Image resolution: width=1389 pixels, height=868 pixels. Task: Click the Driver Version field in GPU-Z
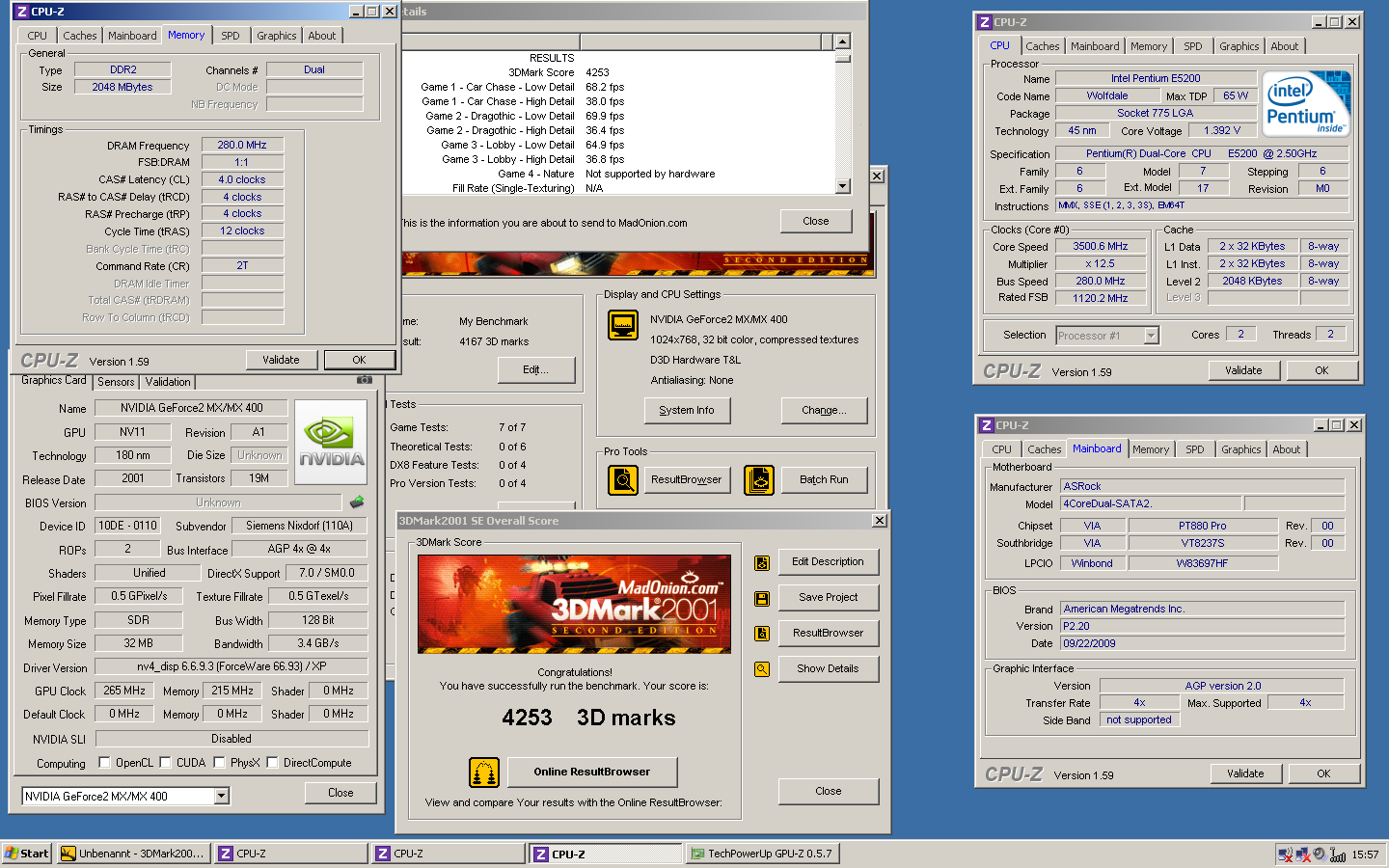click(x=231, y=666)
